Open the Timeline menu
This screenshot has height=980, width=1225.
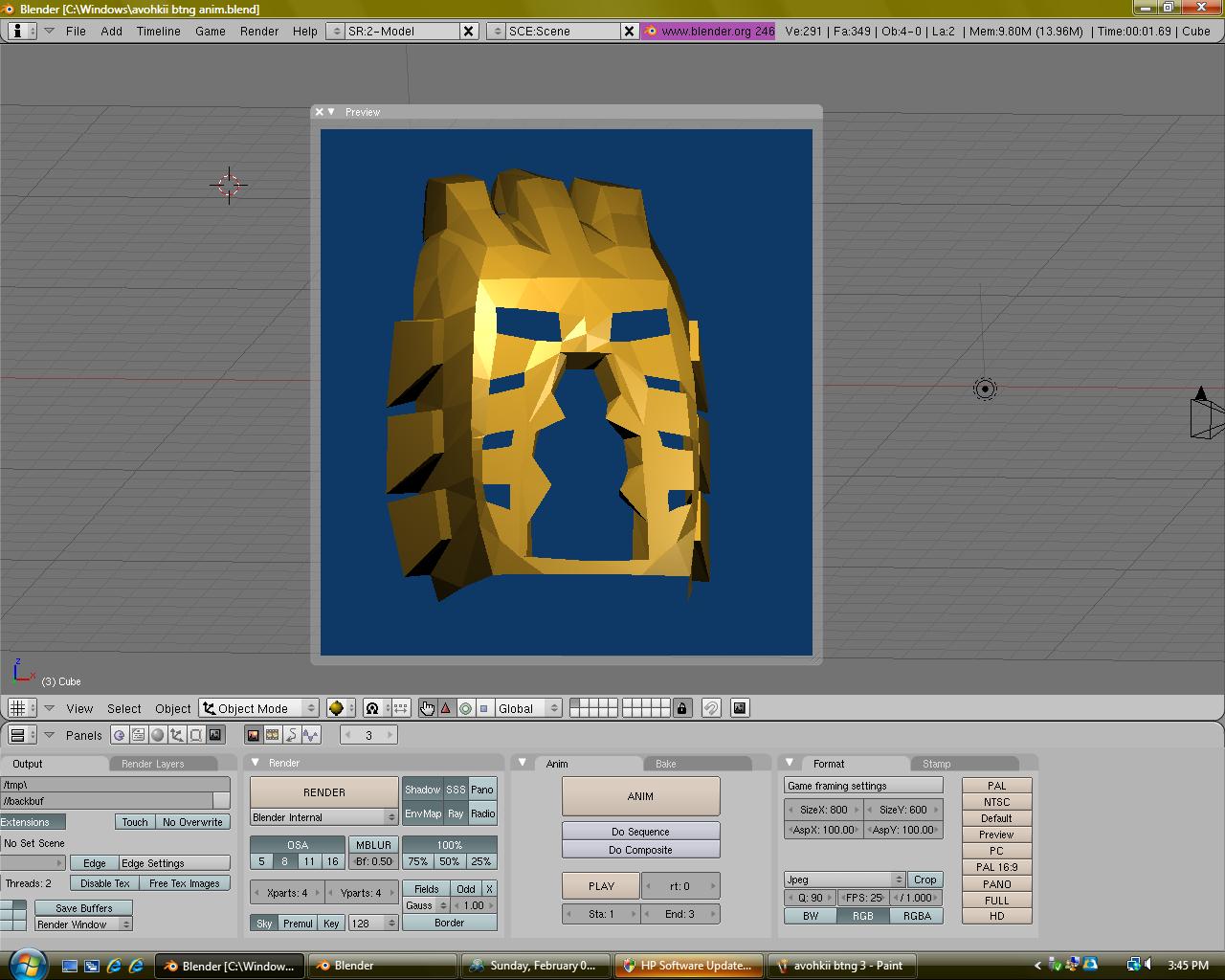[x=158, y=31]
